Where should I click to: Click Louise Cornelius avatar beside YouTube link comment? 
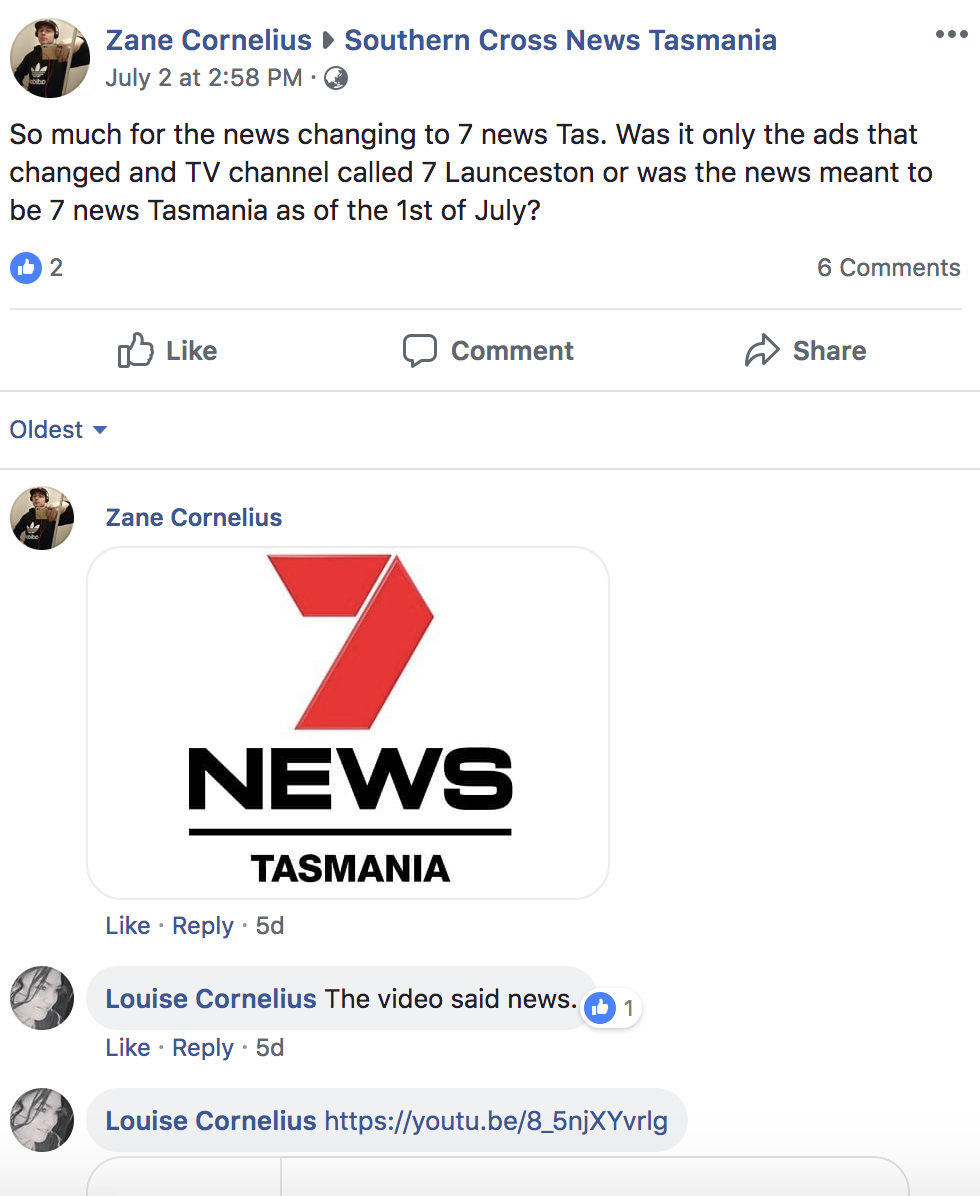tap(42, 1120)
